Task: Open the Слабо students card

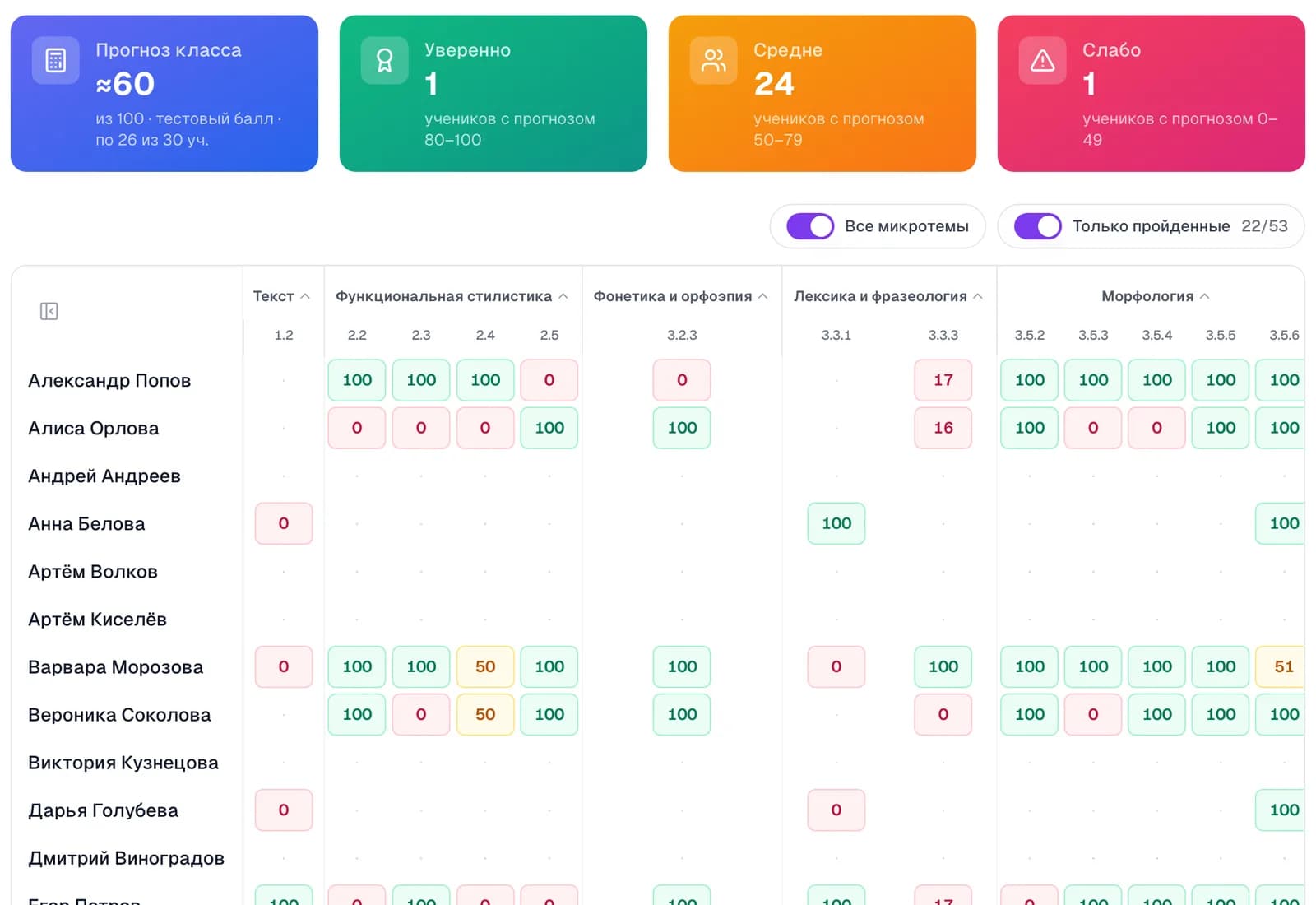Action: (1151, 94)
